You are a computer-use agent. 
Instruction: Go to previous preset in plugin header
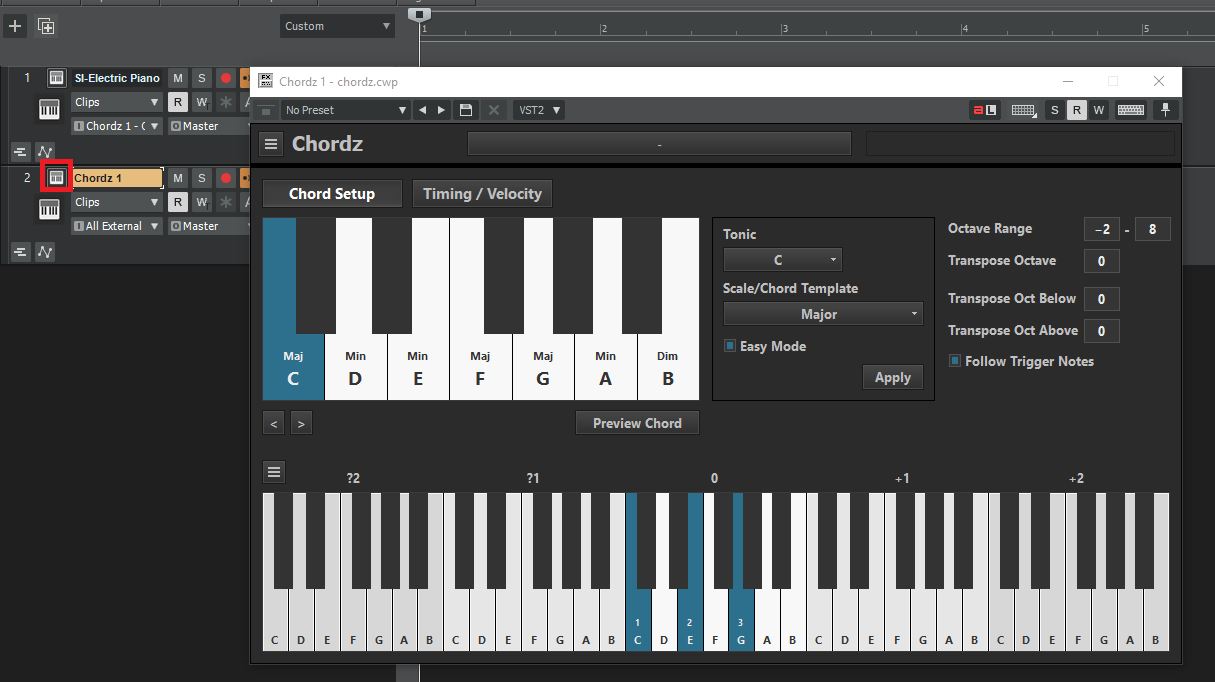coord(422,110)
